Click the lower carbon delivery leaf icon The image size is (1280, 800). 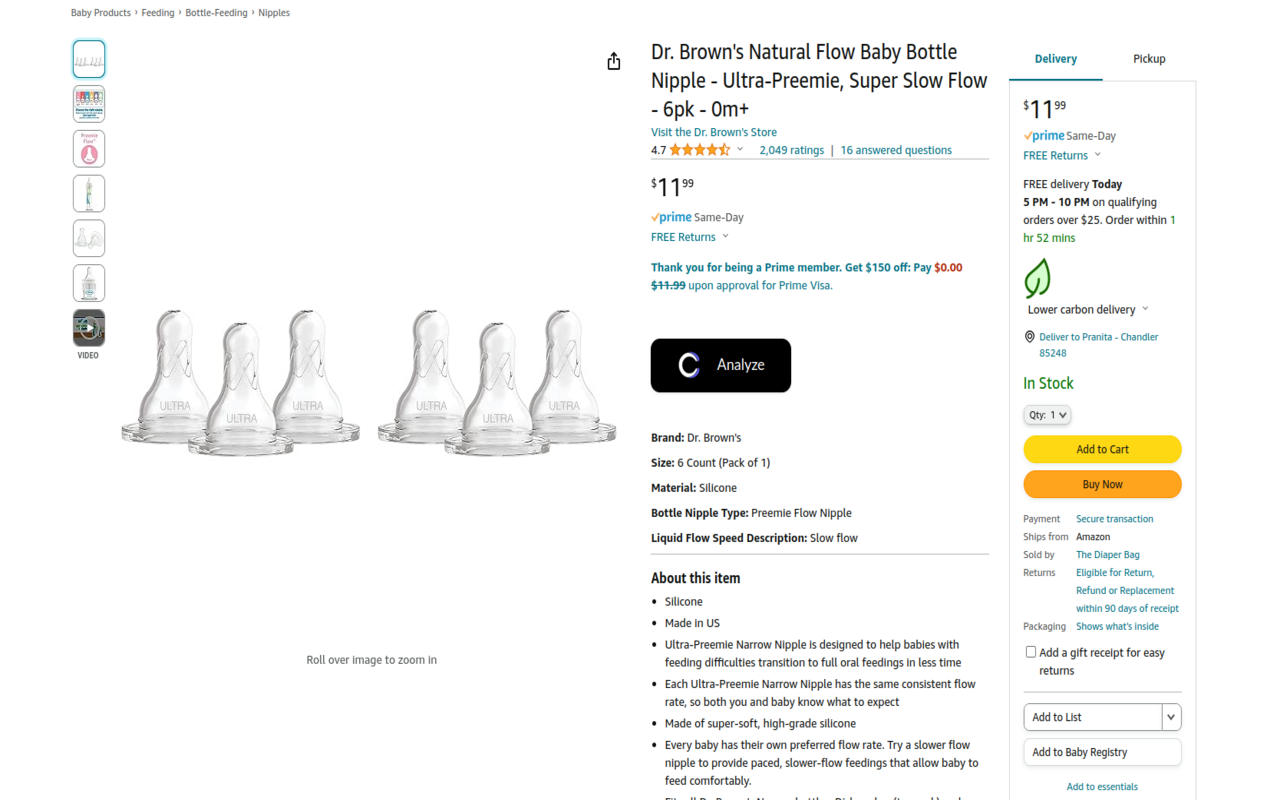(x=1038, y=278)
